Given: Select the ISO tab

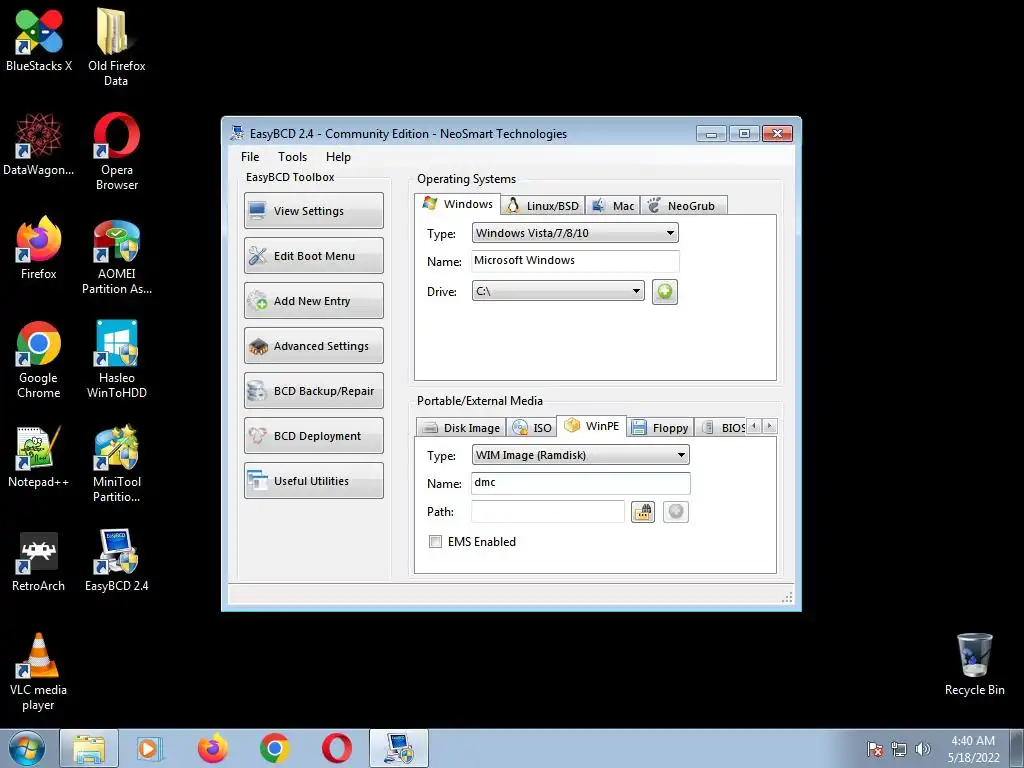Looking at the screenshot, I should click(x=532, y=428).
